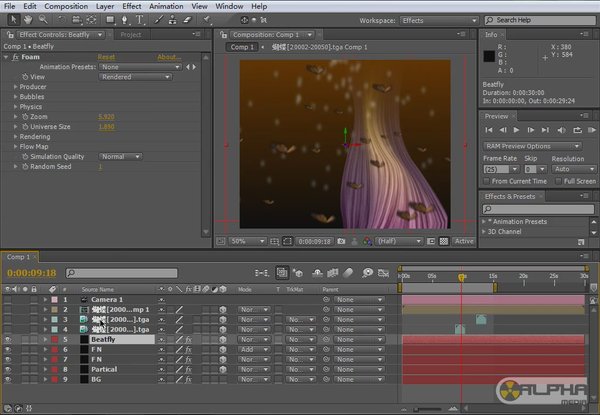Click Reset for the Foam effect
Image resolution: width=600 pixels, height=415 pixels.
pos(107,57)
